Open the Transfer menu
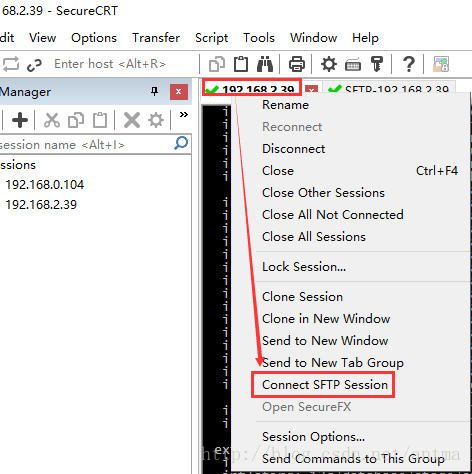 pos(156,38)
